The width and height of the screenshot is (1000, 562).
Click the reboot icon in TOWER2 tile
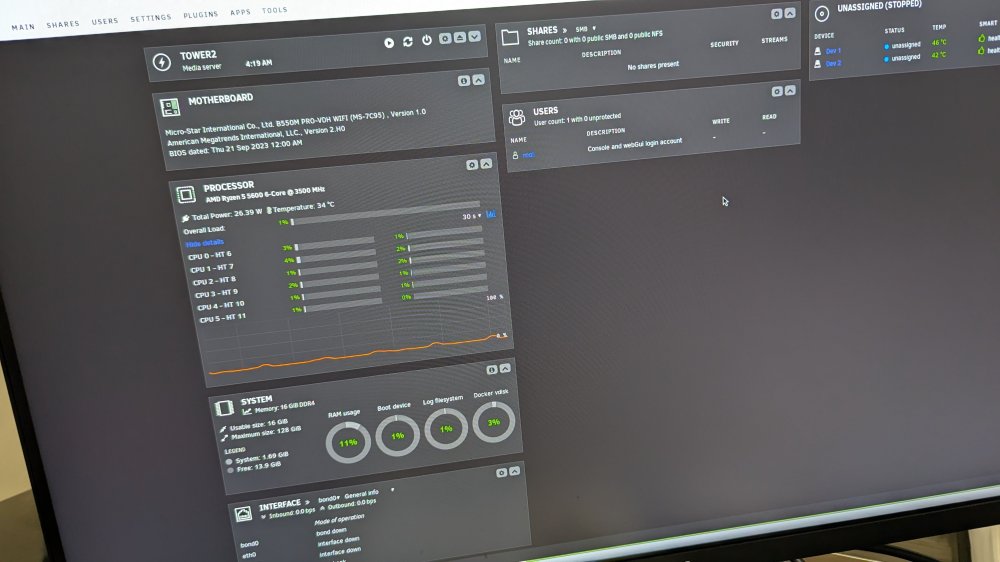pyautogui.click(x=408, y=41)
